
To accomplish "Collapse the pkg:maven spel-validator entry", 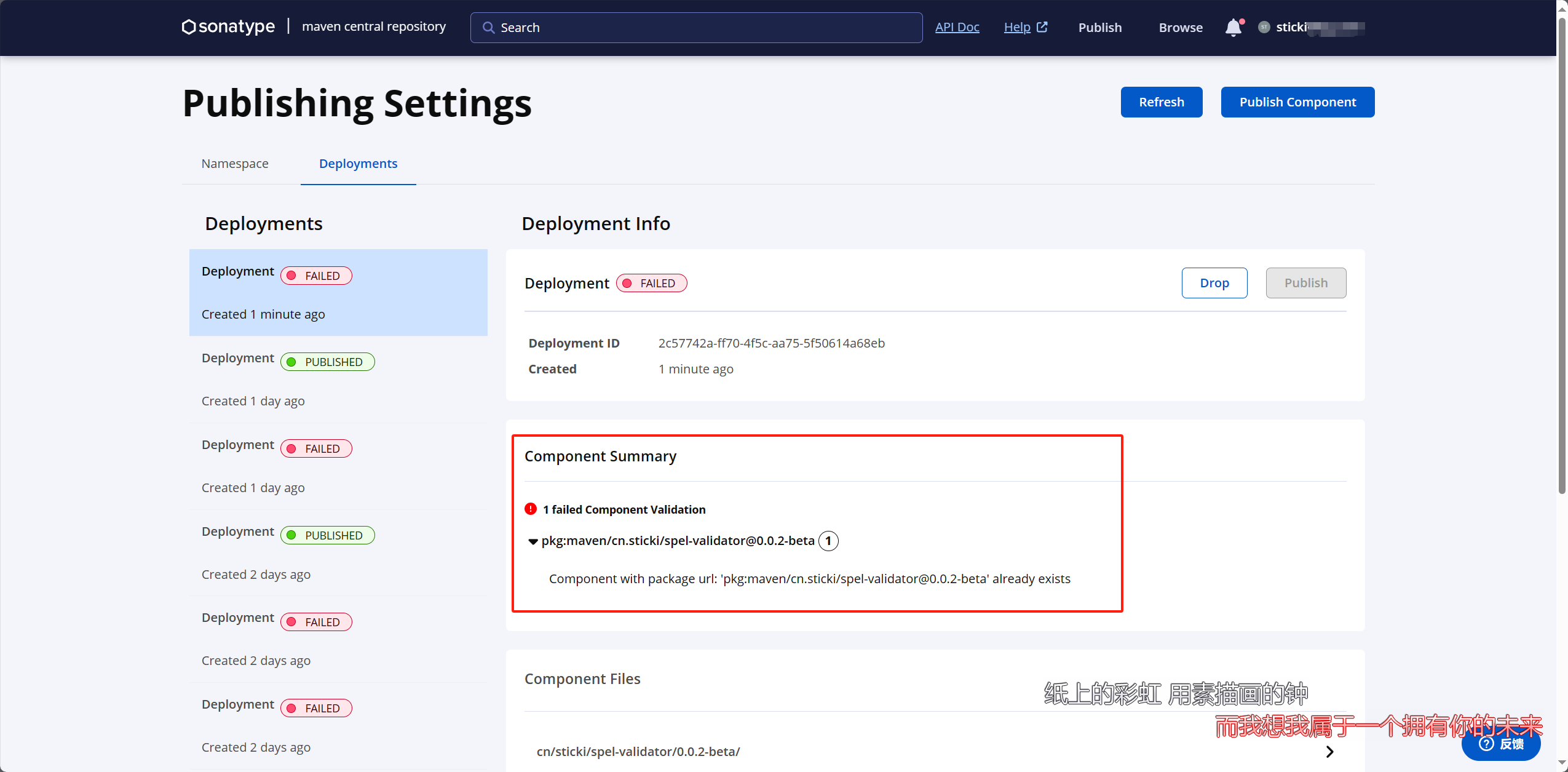I will 533,541.
